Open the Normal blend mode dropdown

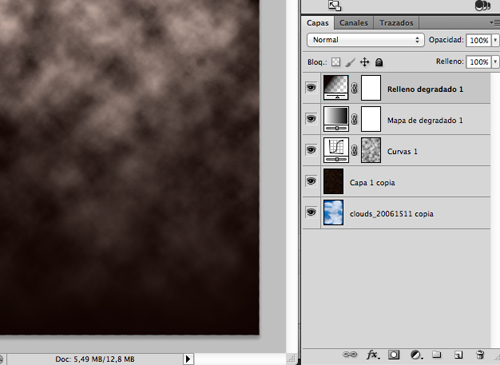pyautogui.click(x=365, y=40)
